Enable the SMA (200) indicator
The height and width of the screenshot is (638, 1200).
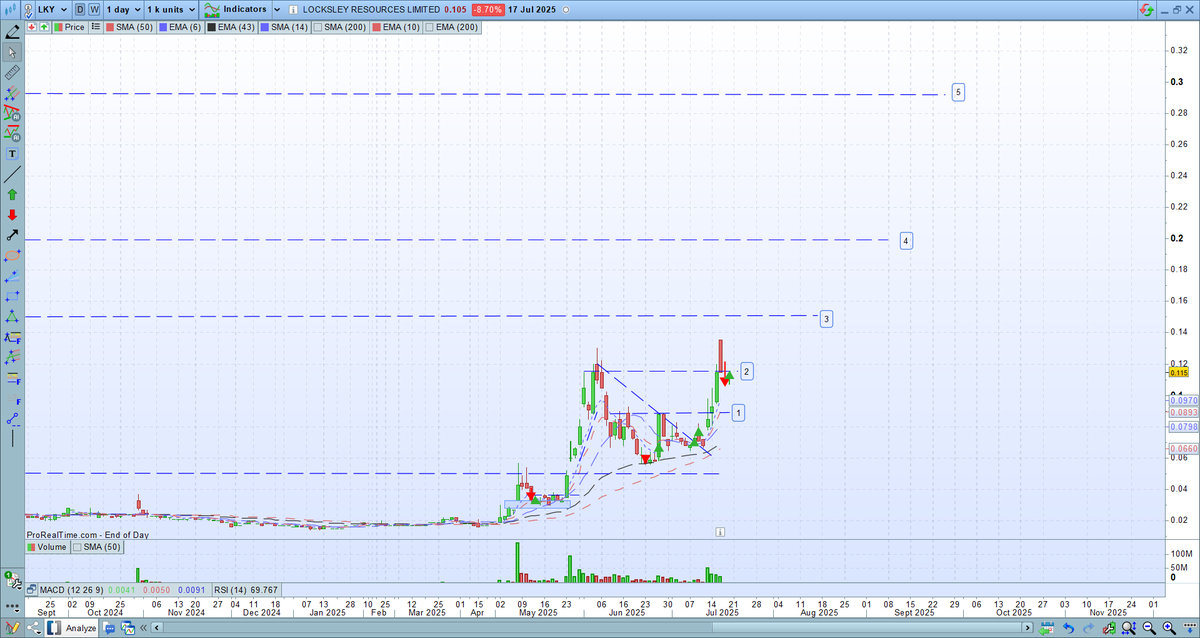click(339, 27)
